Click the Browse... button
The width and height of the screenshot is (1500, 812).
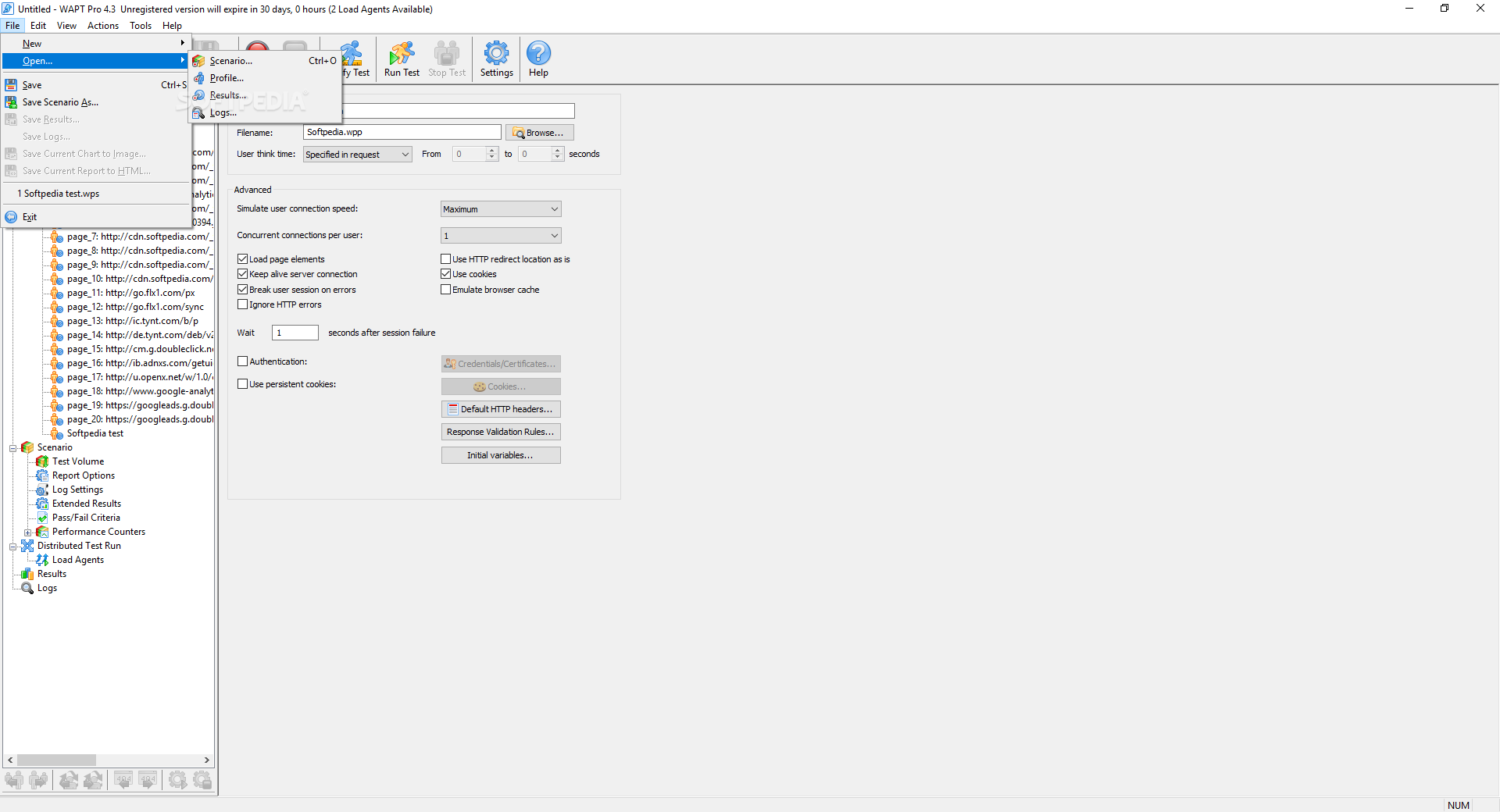(540, 133)
